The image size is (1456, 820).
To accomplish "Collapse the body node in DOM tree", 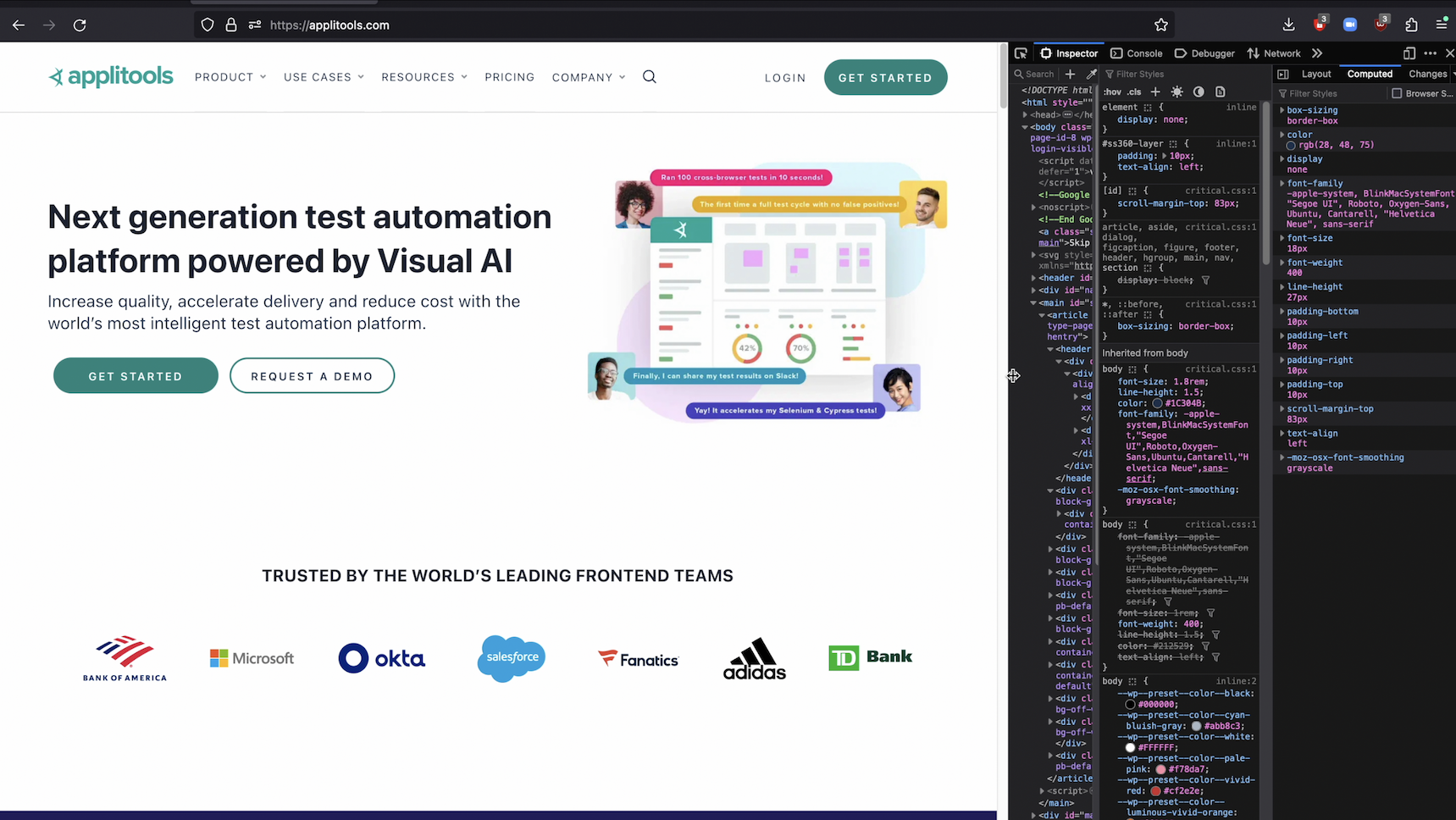I will (x=1025, y=127).
